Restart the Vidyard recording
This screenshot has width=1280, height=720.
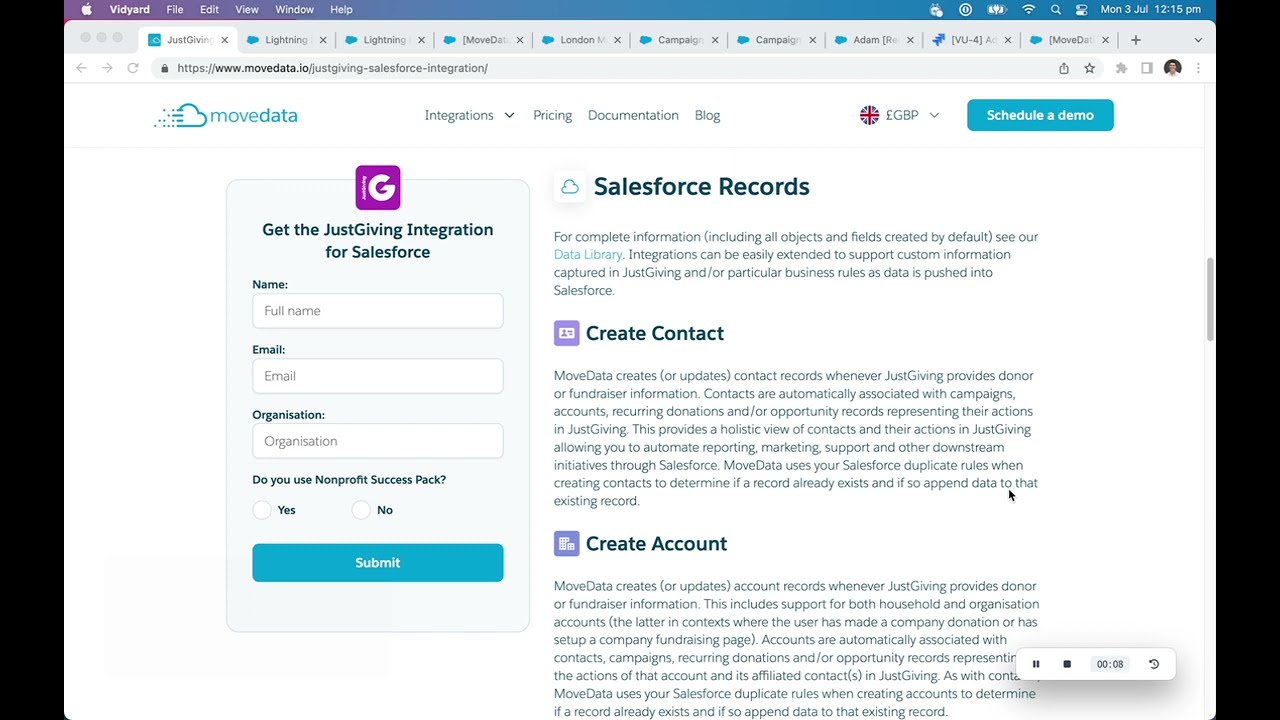(x=1154, y=664)
